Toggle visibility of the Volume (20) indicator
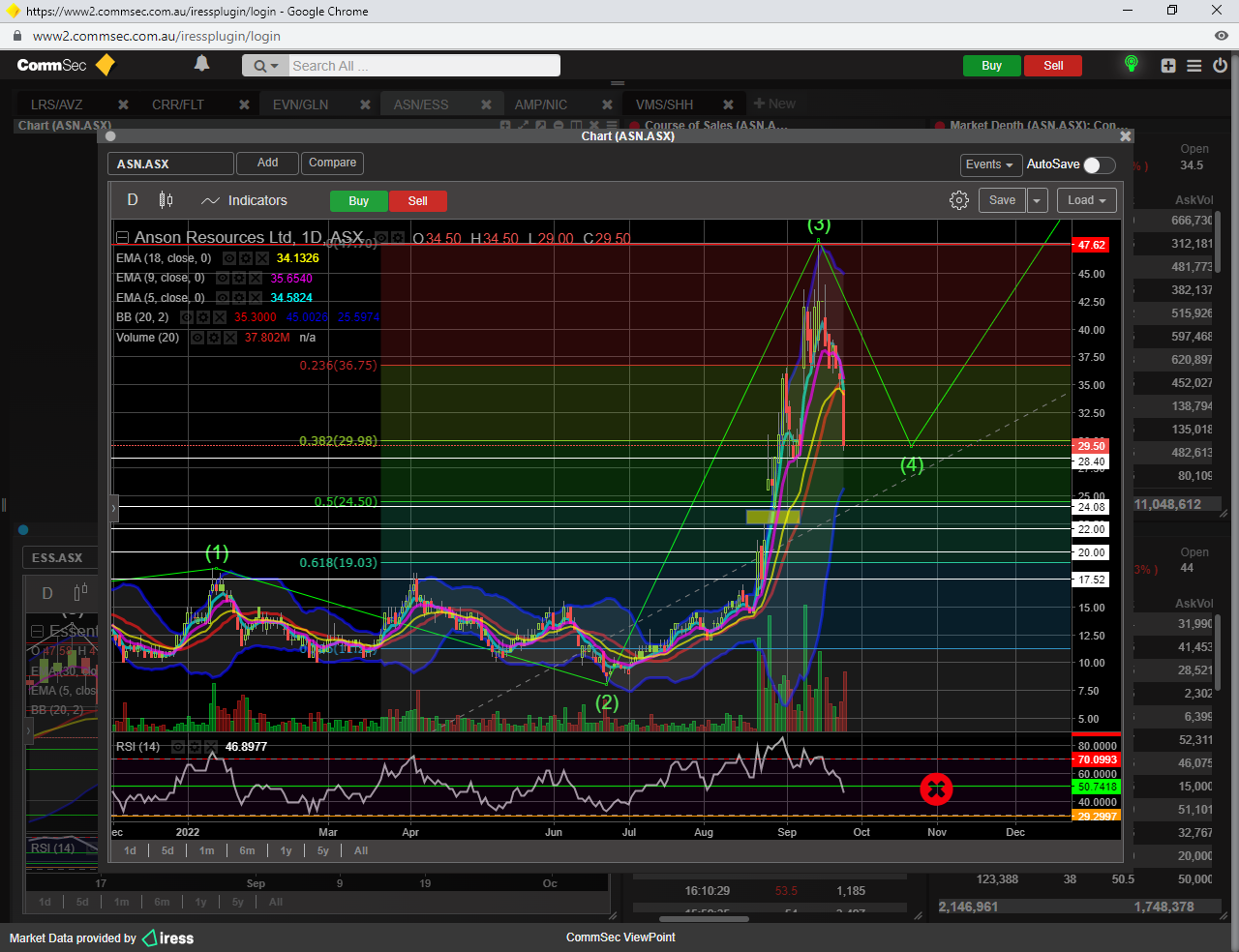 coord(197,338)
